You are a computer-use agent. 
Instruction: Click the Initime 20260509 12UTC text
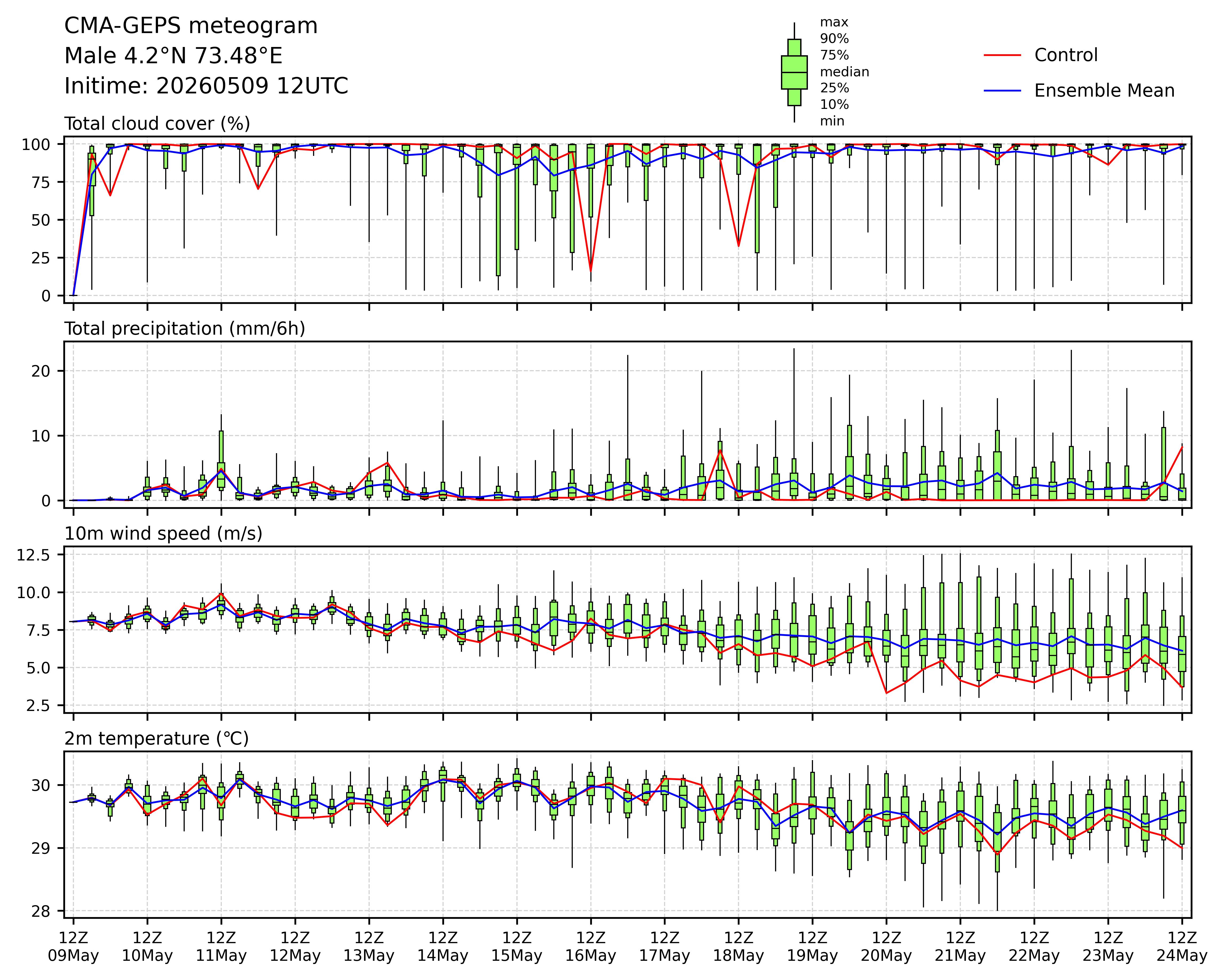(x=206, y=86)
